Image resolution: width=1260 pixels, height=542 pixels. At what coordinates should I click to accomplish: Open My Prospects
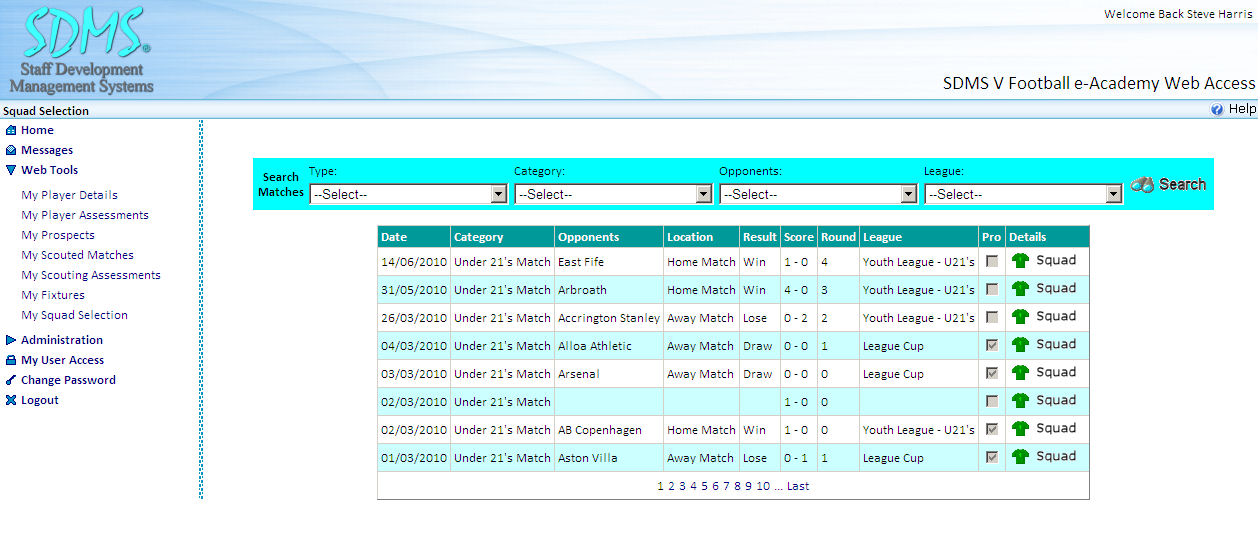point(58,235)
